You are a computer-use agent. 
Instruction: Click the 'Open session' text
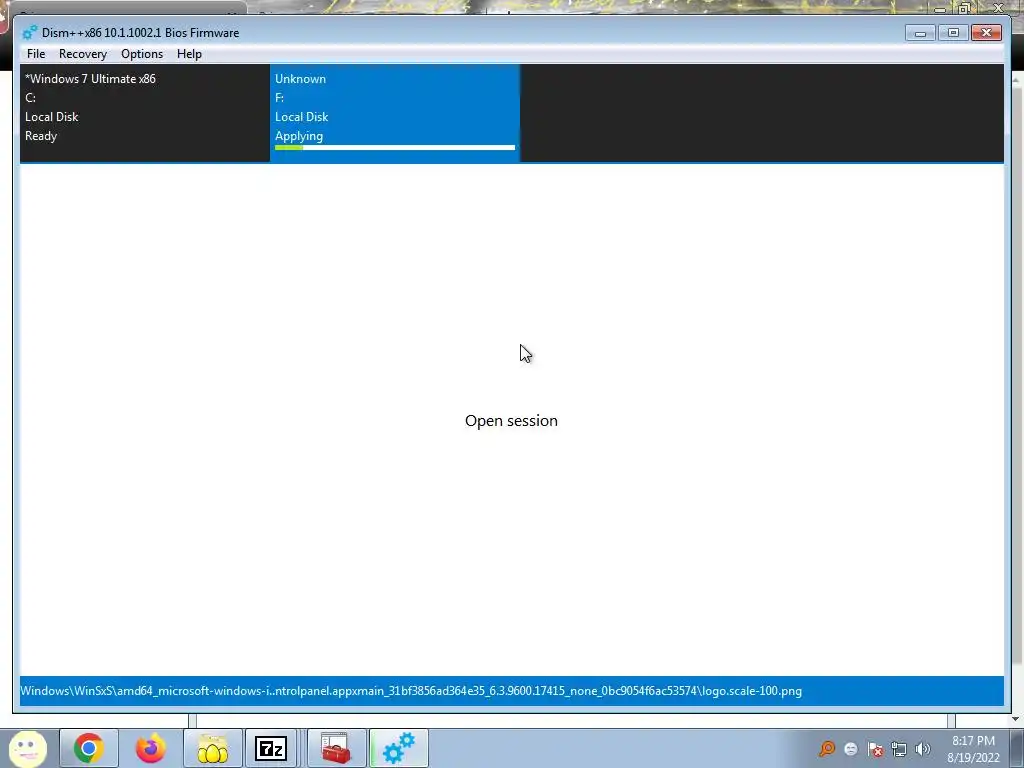(x=511, y=421)
